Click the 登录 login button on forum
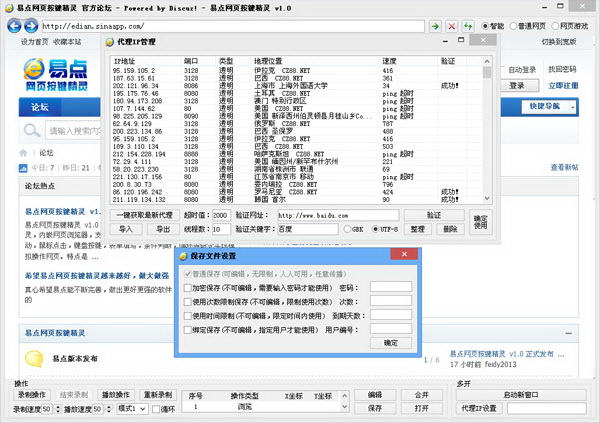Image resolution: width=600 pixels, height=423 pixels. tap(517, 86)
